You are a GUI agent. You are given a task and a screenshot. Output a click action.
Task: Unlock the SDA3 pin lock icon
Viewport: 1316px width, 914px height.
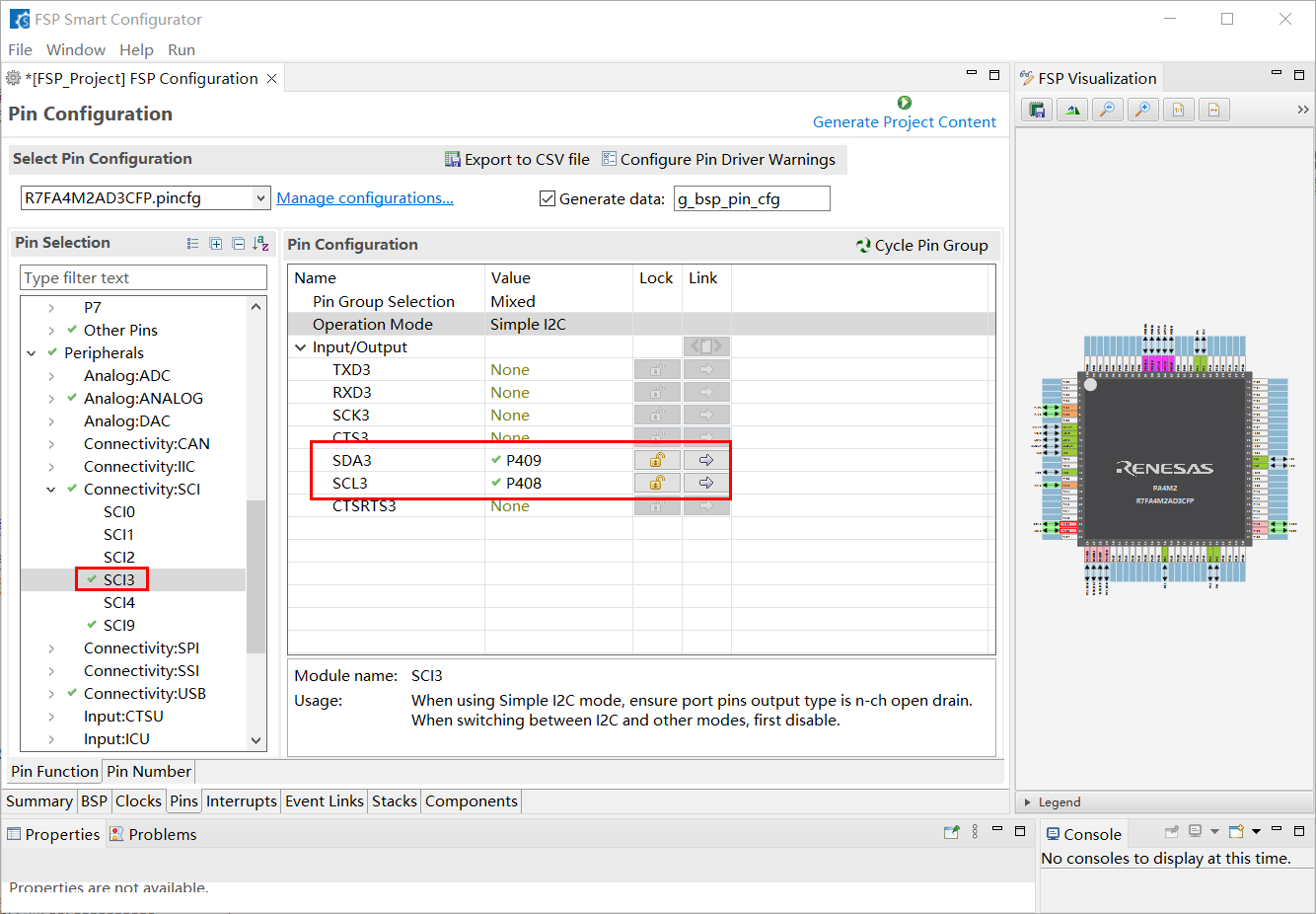click(657, 460)
